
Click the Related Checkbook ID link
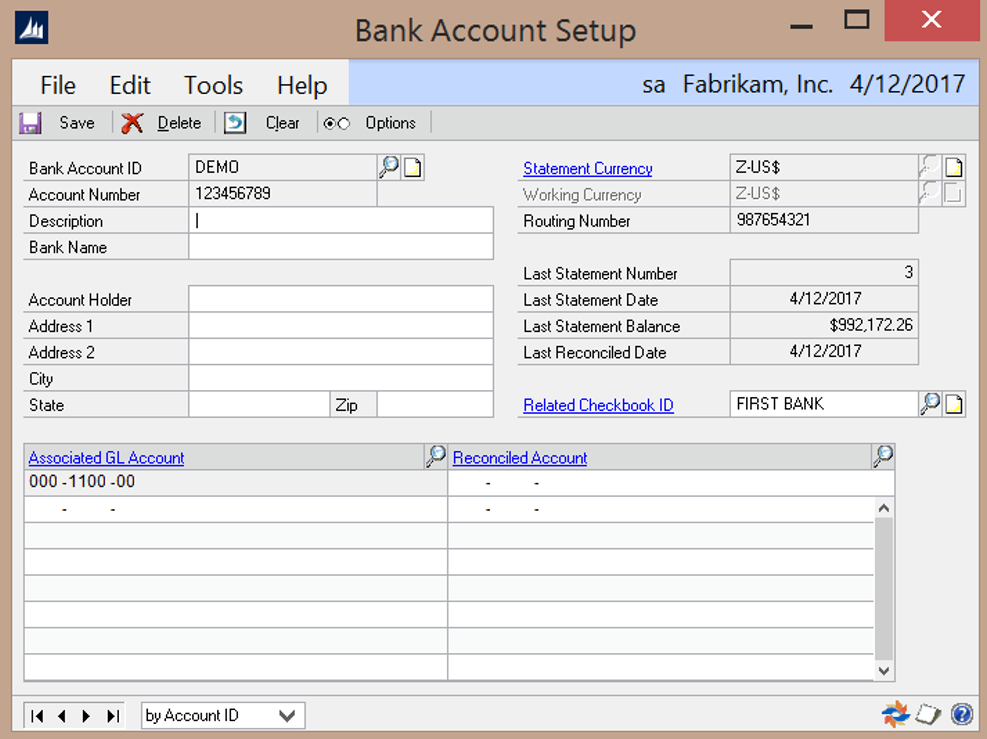point(598,405)
